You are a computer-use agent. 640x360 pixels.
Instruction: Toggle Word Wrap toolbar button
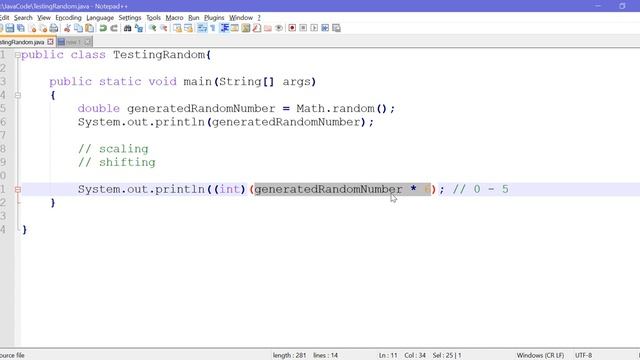coord(202,28)
